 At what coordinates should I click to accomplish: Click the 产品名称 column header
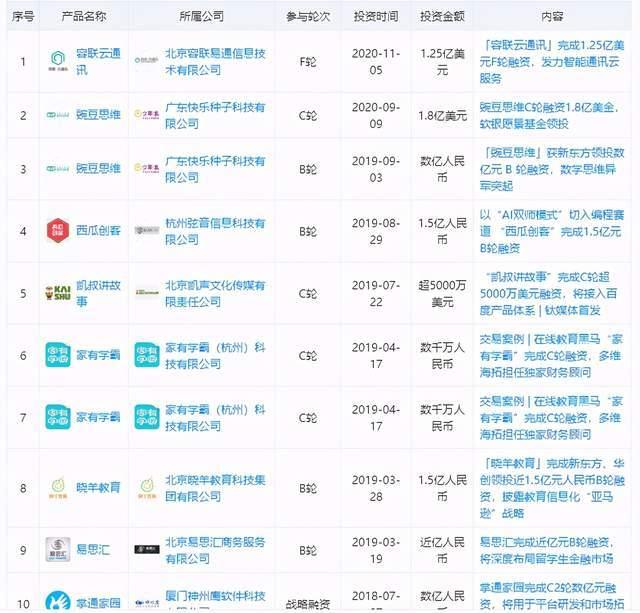(84, 16)
